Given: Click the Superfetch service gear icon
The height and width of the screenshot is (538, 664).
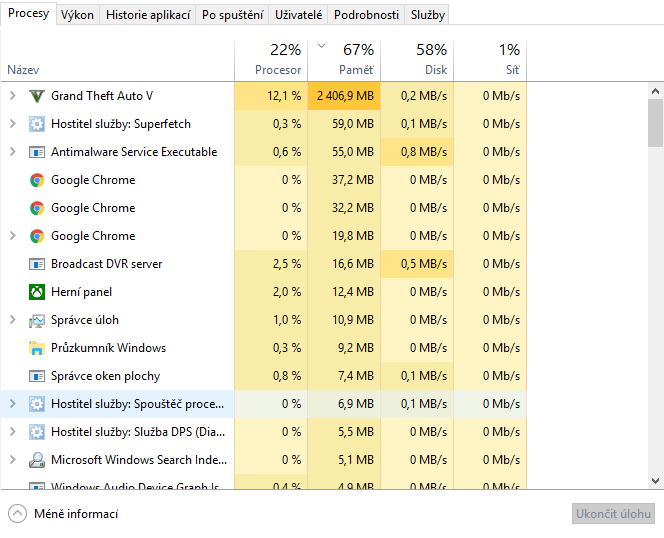Looking at the screenshot, I should [x=37, y=124].
